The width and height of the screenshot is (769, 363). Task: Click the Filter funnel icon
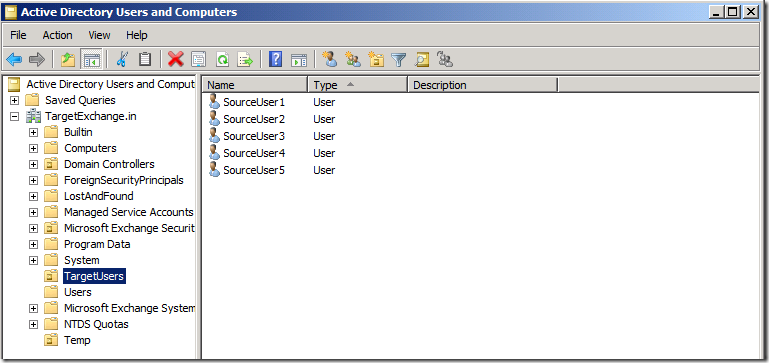[399, 60]
